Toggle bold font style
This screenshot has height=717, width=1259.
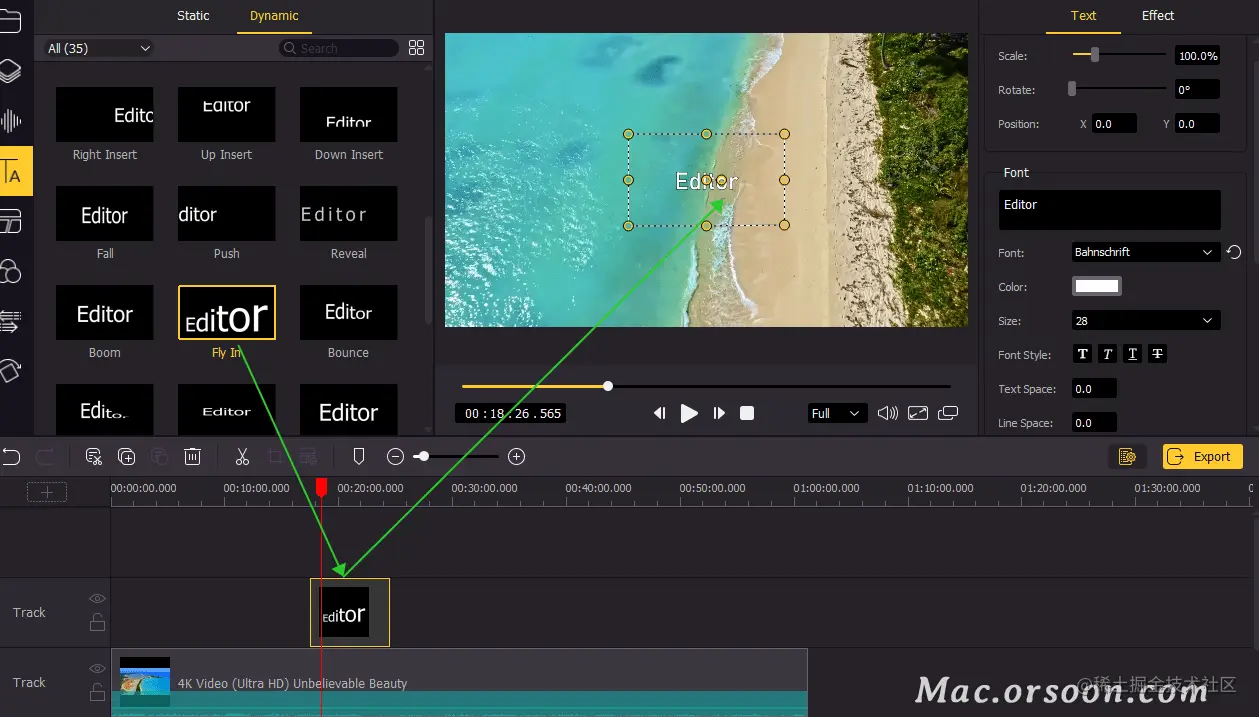coord(1082,354)
